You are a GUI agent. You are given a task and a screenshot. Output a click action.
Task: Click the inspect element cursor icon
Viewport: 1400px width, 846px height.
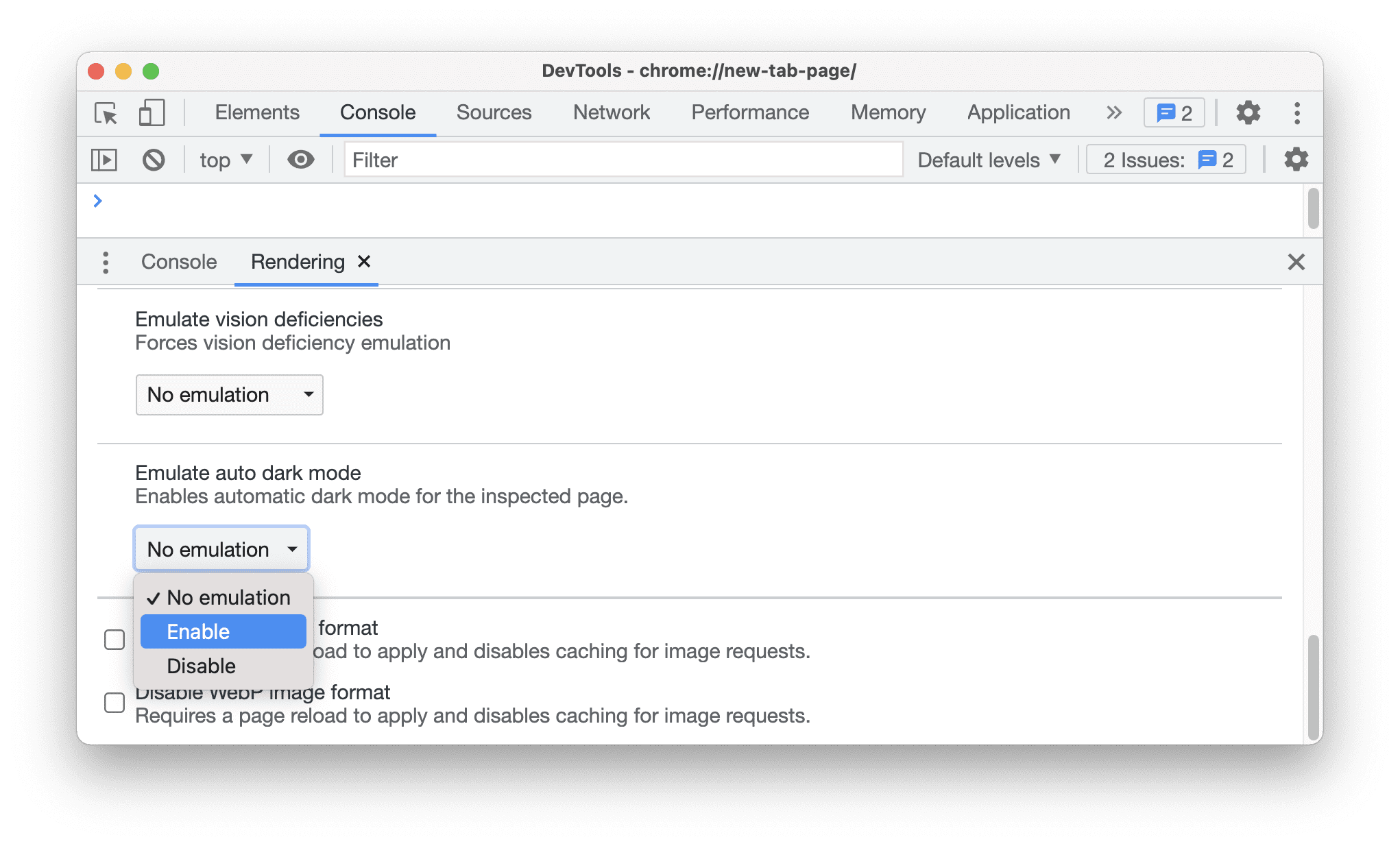click(107, 111)
